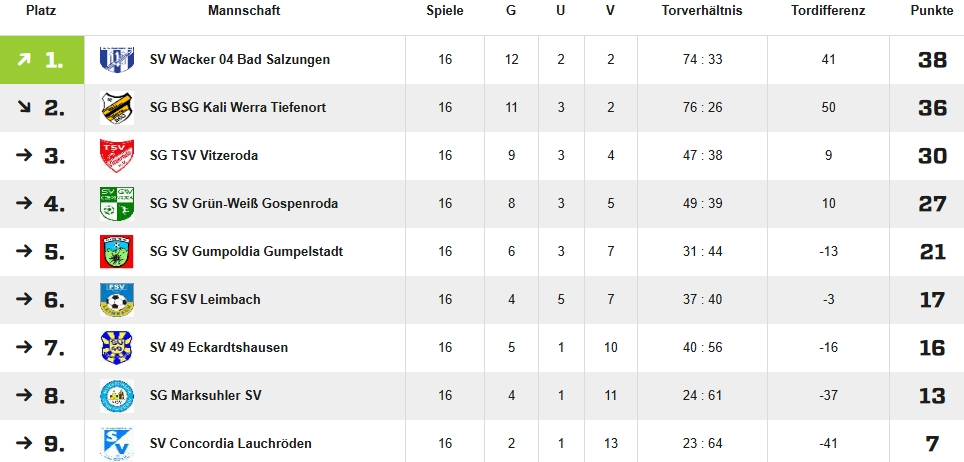Click the Gumpoldia Gumpelstadt red emblem
964x462 pixels.
(x=117, y=252)
